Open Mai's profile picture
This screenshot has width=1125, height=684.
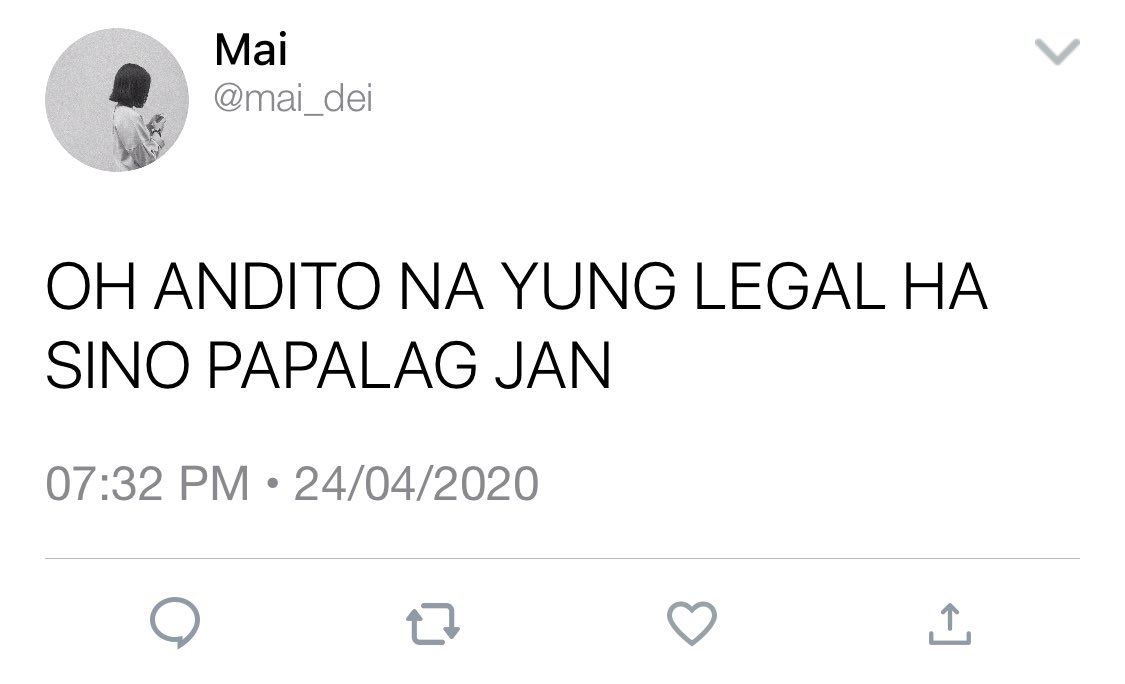click(x=117, y=100)
